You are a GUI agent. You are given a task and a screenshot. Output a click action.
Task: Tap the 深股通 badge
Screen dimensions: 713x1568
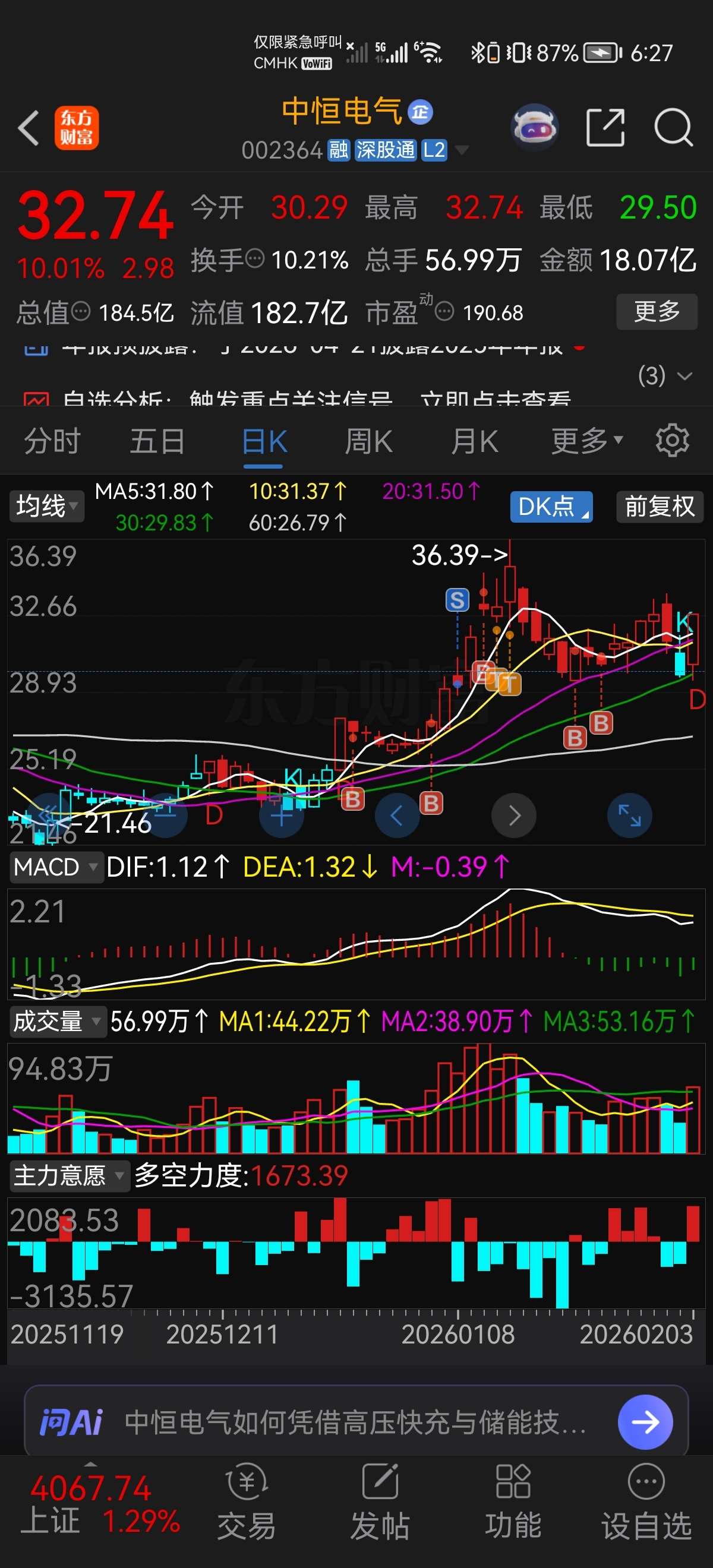tap(385, 150)
